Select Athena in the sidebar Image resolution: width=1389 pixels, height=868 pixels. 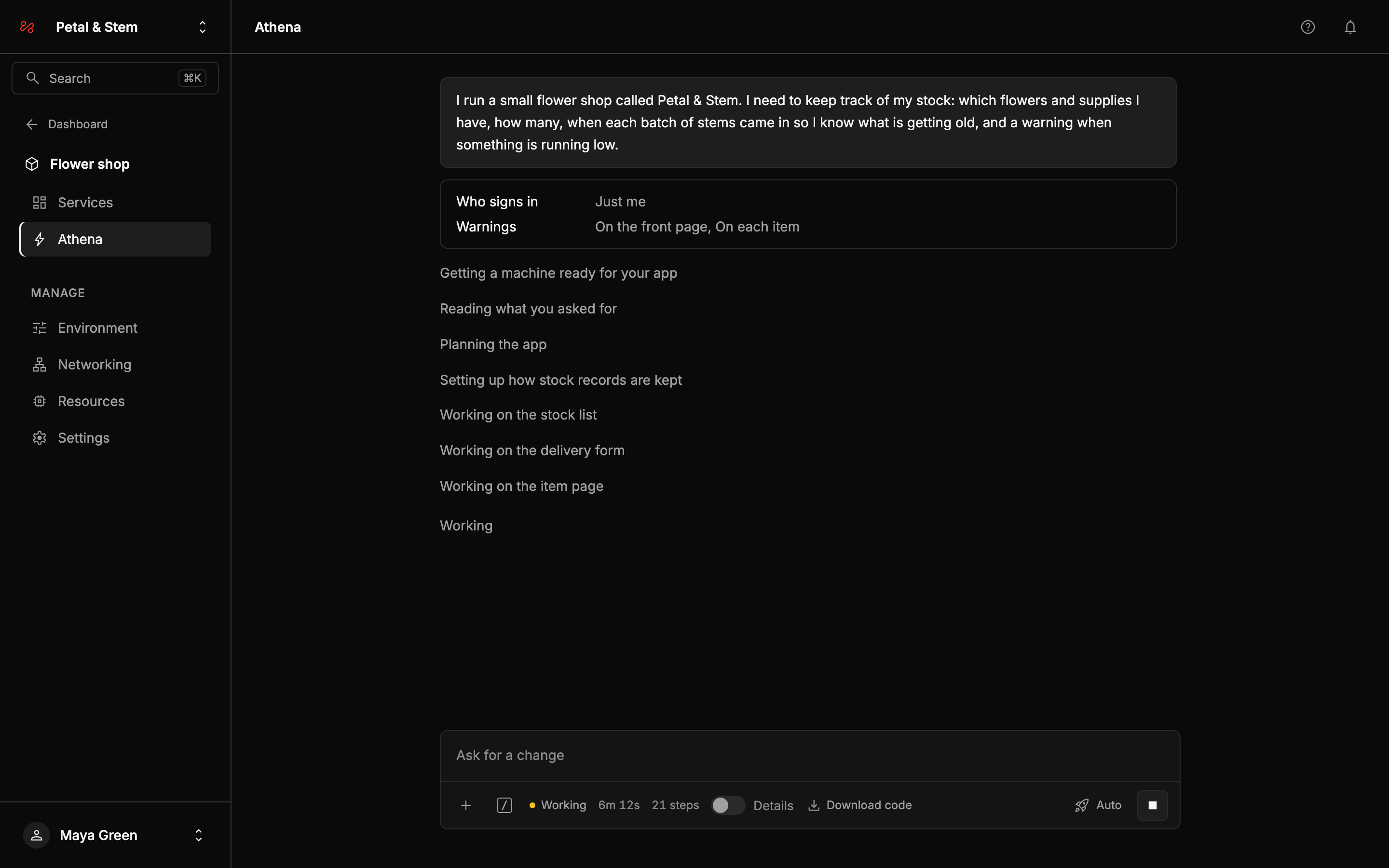(x=115, y=239)
